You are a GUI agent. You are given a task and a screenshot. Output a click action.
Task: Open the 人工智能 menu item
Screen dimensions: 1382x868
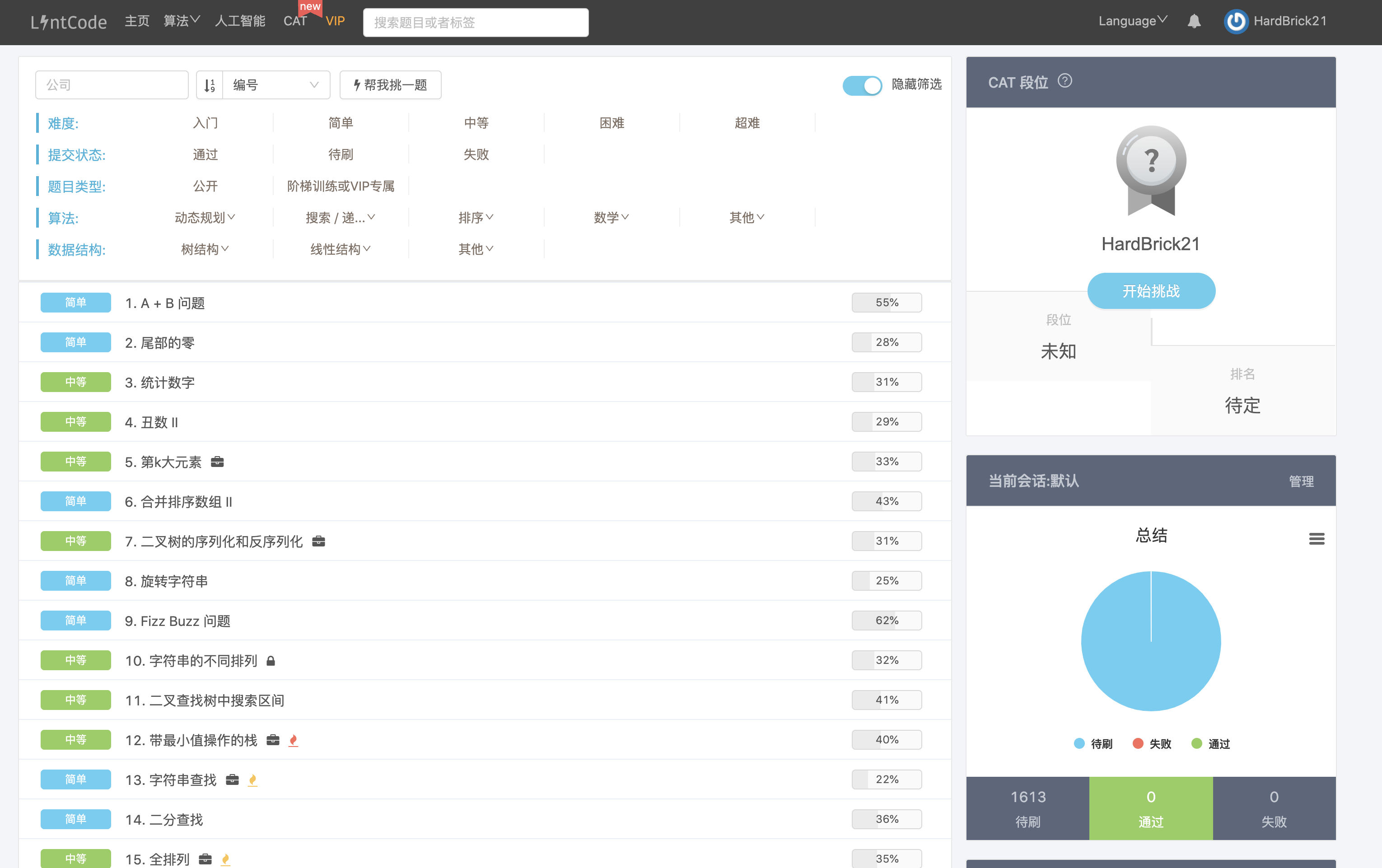tap(240, 21)
